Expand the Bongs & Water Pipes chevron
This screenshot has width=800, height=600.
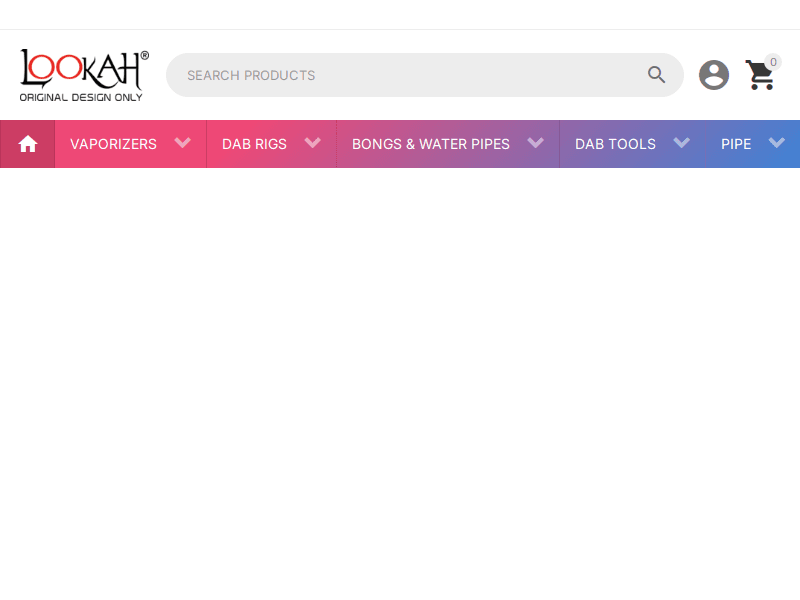tap(536, 143)
